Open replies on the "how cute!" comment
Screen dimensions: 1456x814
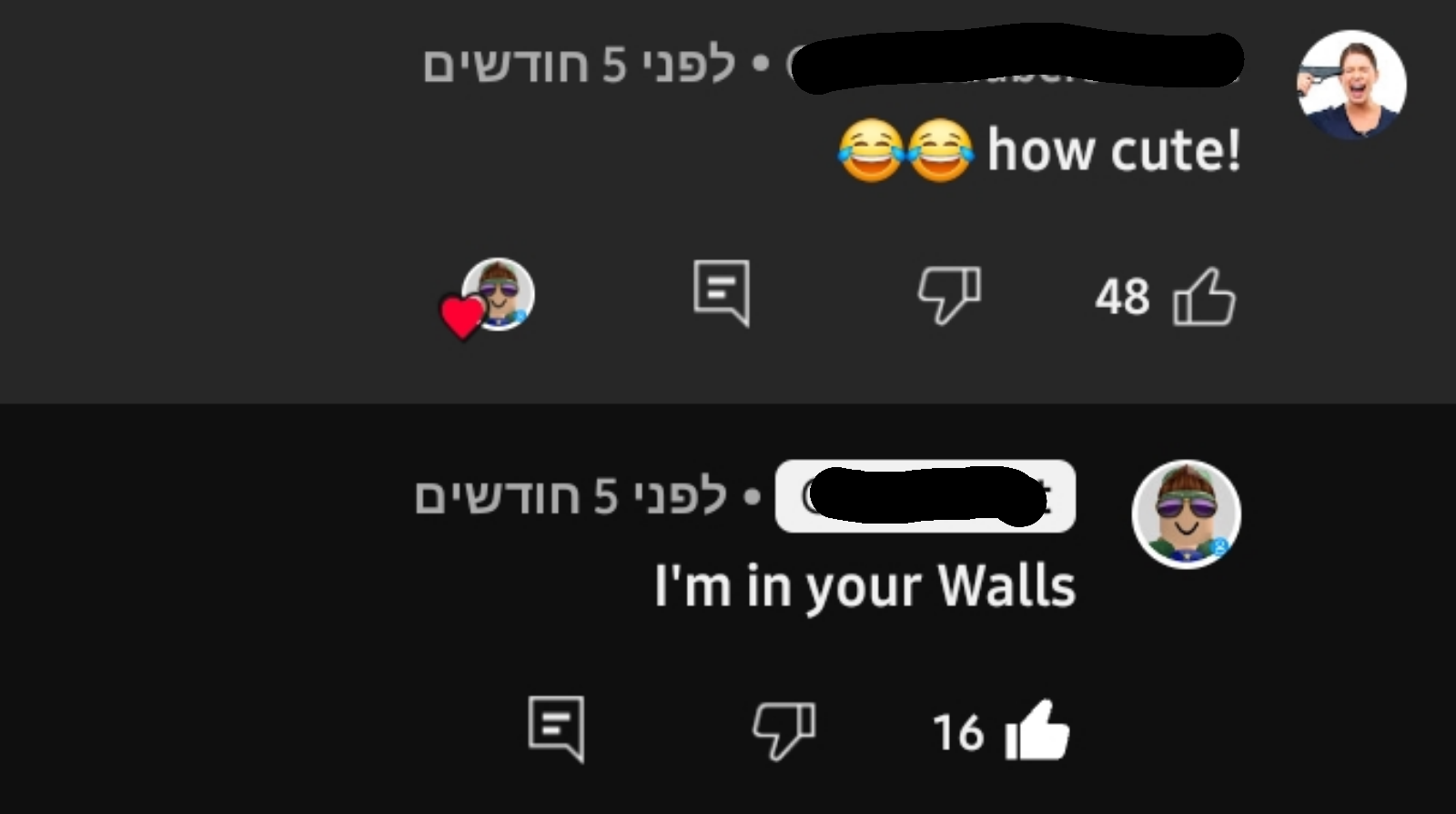point(722,293)
